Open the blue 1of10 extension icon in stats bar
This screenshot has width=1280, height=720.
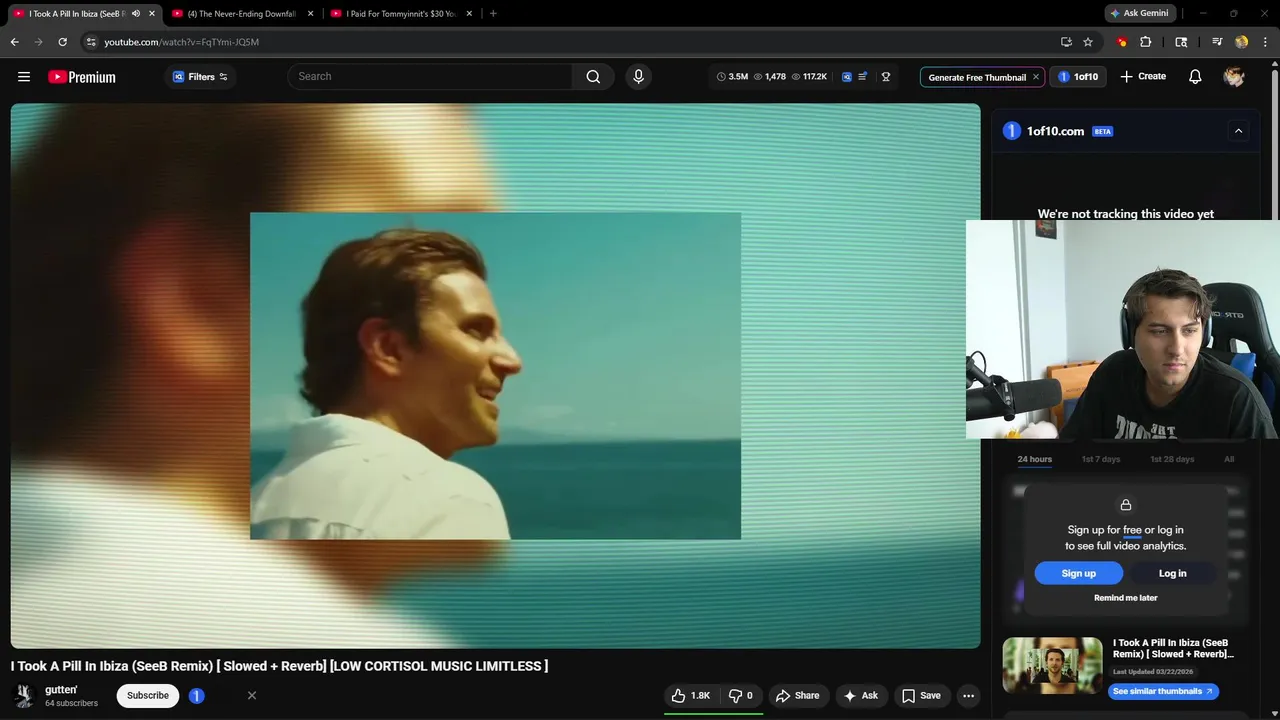point(847,77)
